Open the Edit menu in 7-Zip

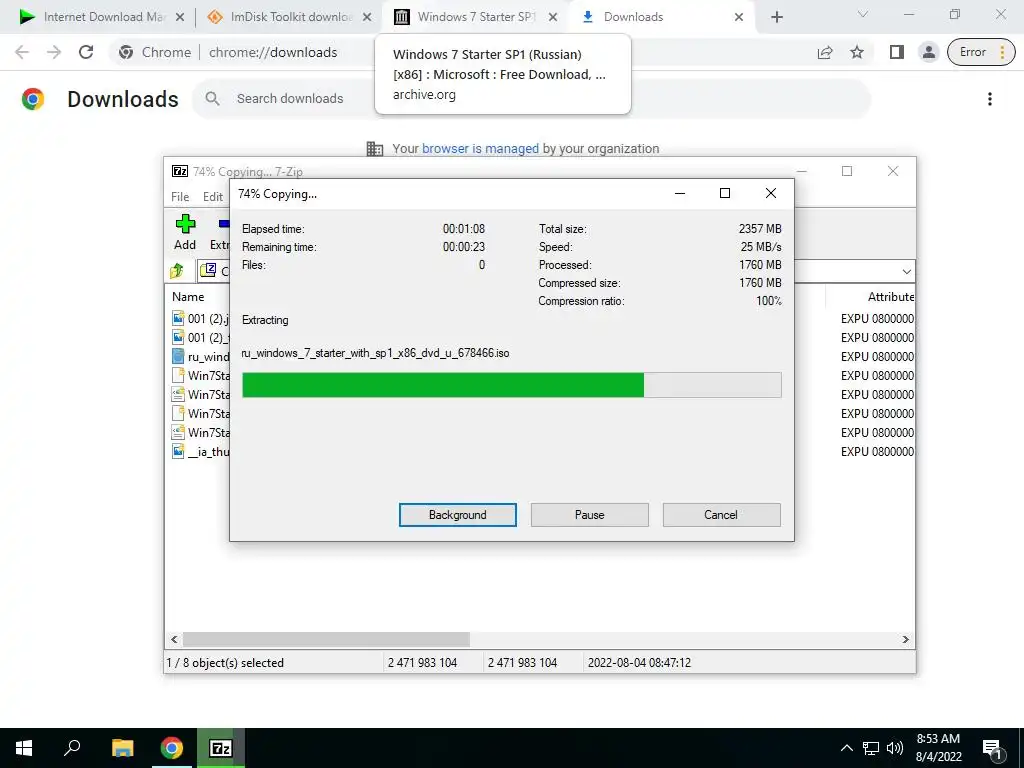point(213,197)
